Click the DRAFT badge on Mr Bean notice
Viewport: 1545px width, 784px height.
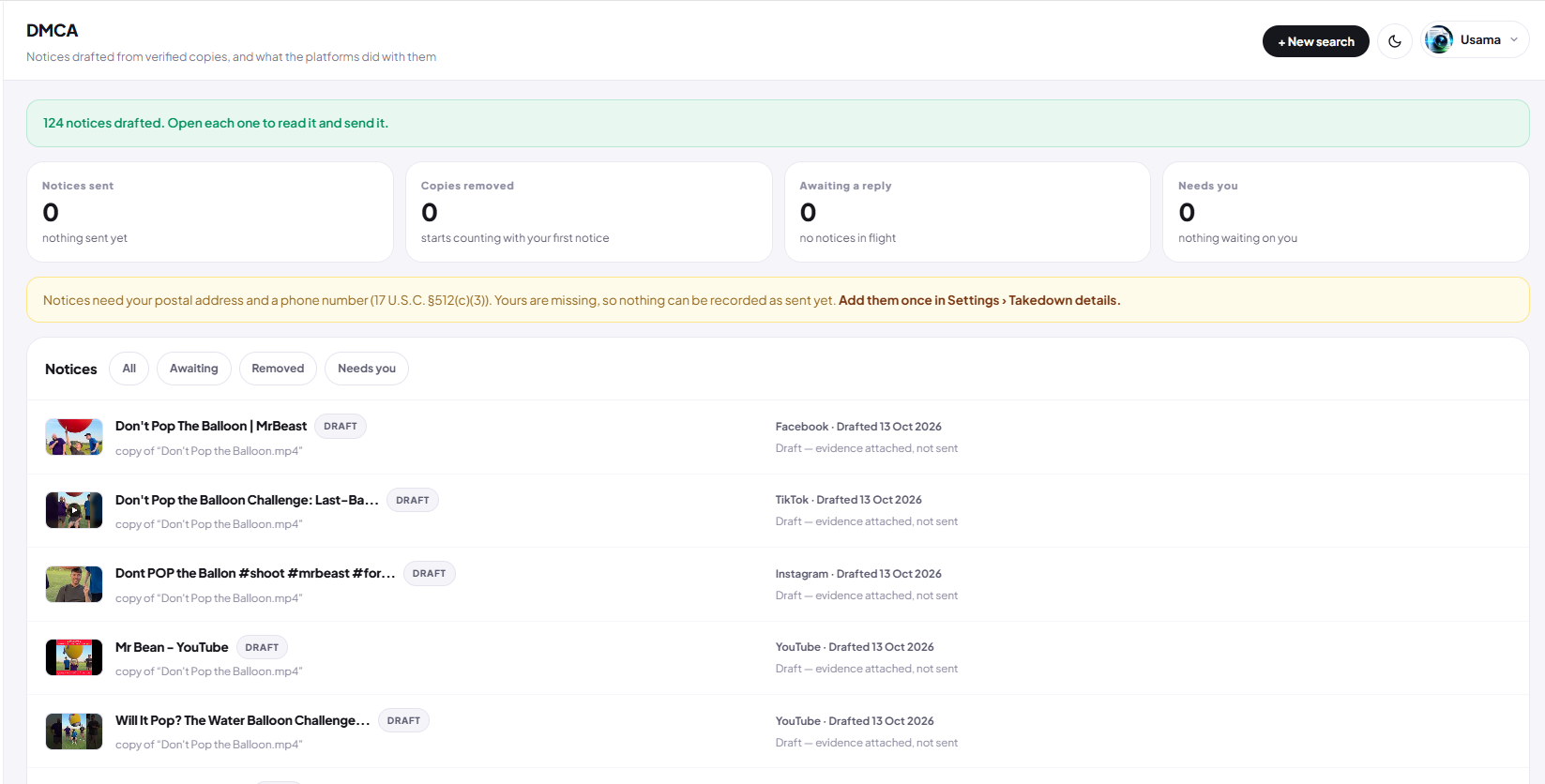pos(262,647)
